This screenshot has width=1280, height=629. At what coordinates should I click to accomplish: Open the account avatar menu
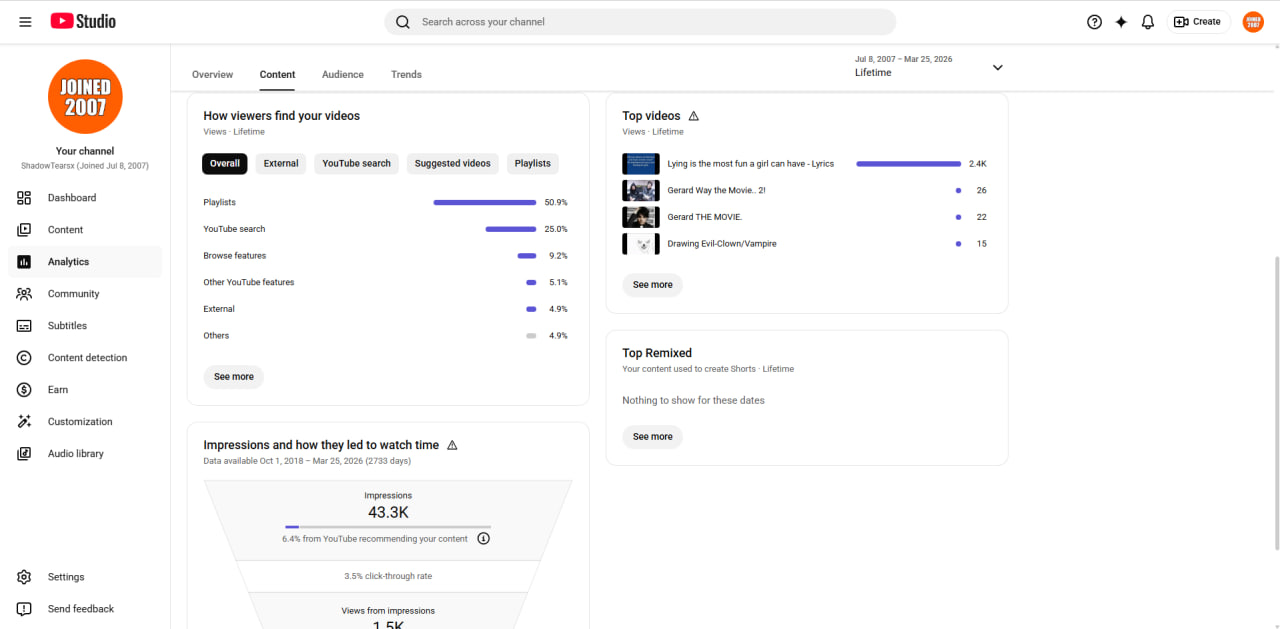tap(1253, 22)
